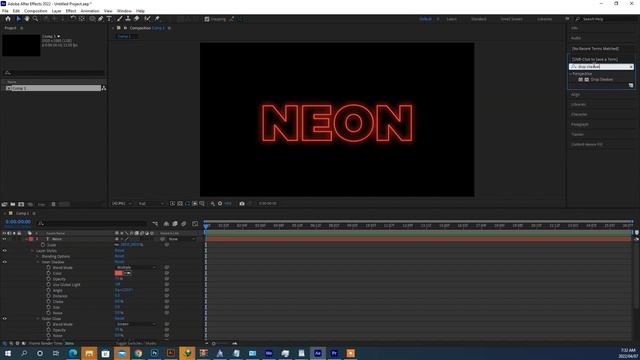The width and height of the screenshot is (640, 360).
Task: Click Reset link for Inner Shadow
Action: point(119,262)
